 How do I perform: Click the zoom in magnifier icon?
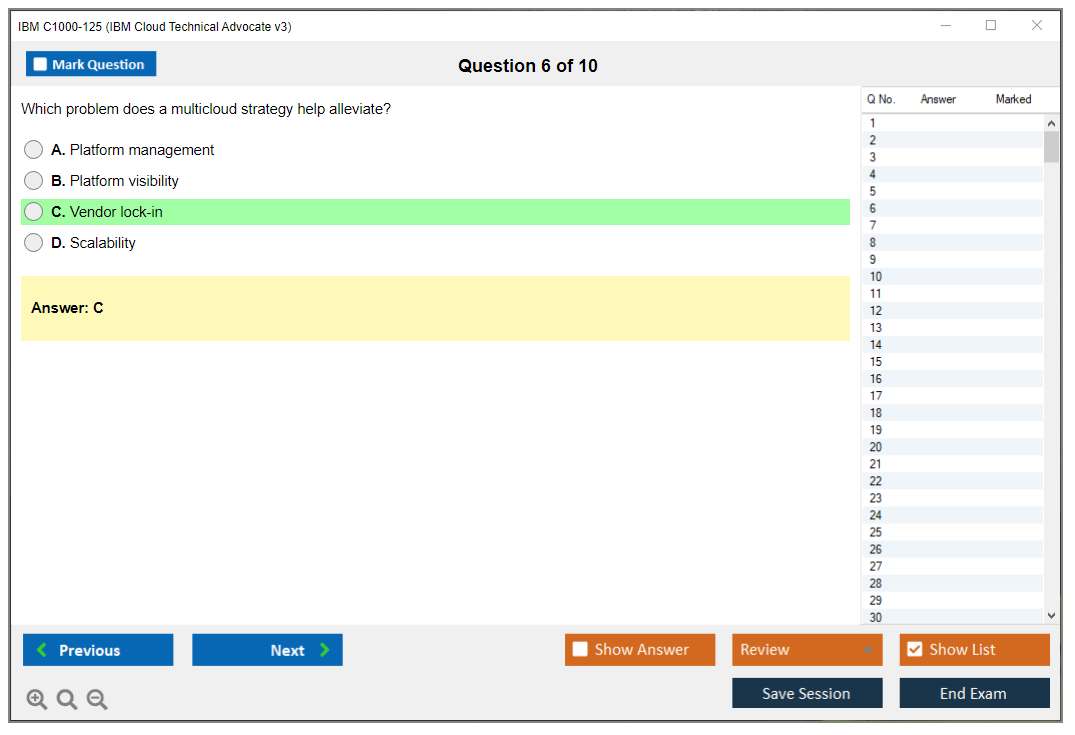pos(37,700)
